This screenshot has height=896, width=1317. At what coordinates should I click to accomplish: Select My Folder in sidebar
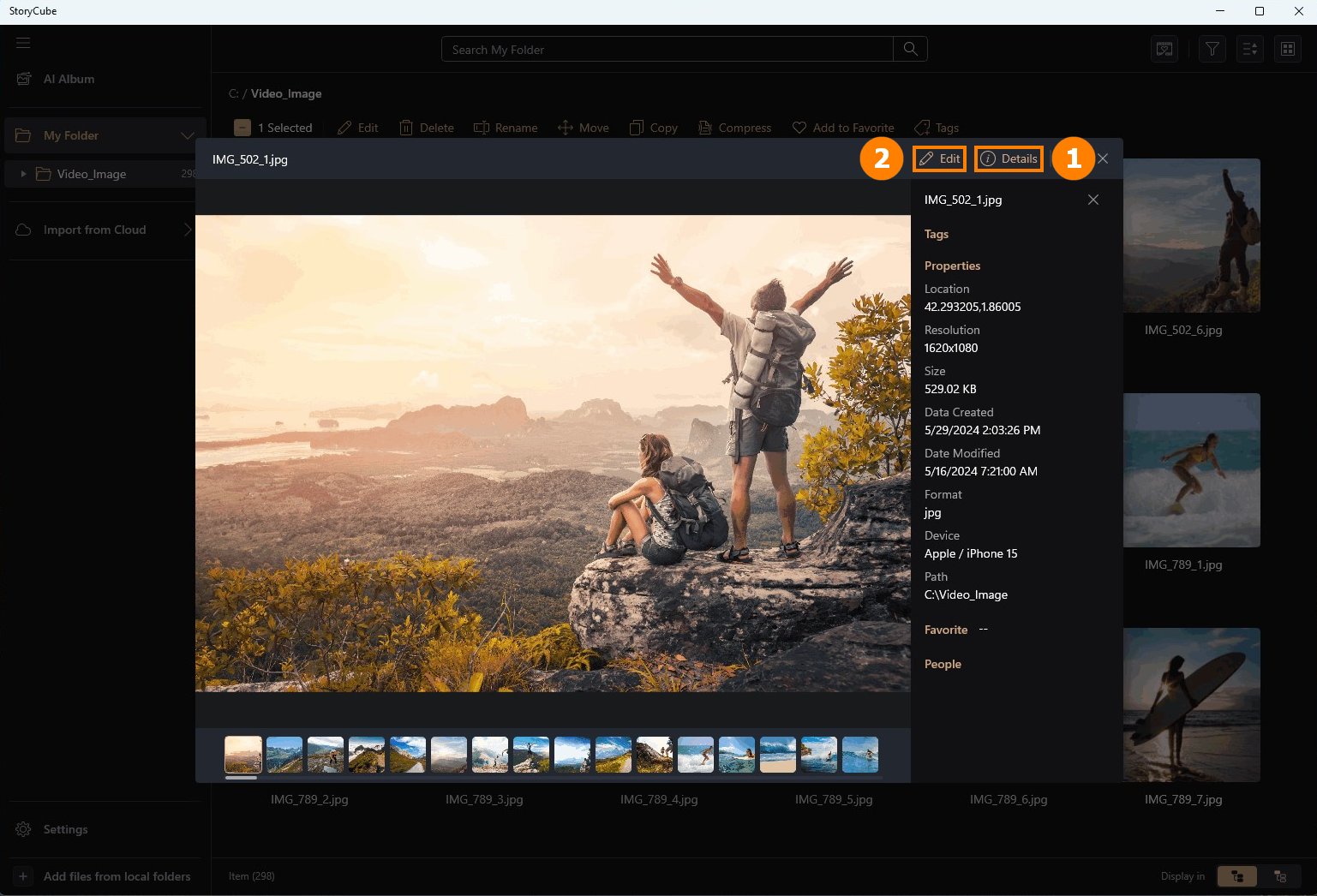(x=105, y=135)
